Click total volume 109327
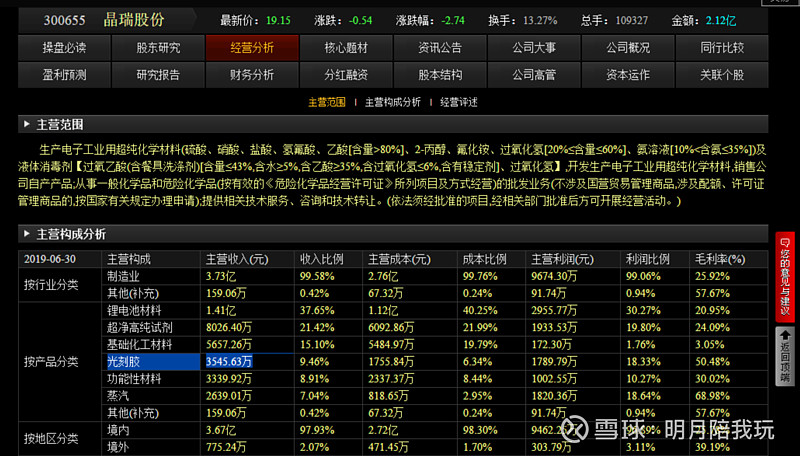The height and width of the screenshot is (456, 800). pyautogui.click(x=632, y=21)
